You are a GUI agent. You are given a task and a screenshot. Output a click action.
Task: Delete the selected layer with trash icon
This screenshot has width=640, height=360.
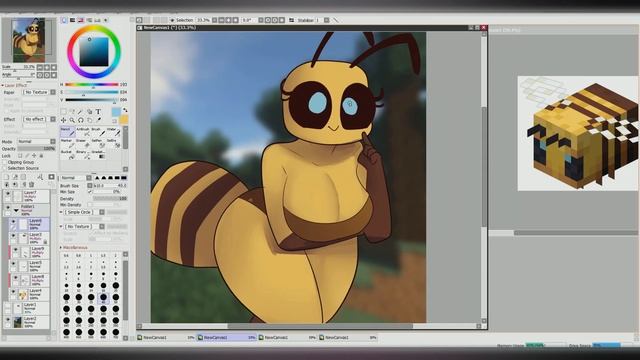(x=31, y=185)
